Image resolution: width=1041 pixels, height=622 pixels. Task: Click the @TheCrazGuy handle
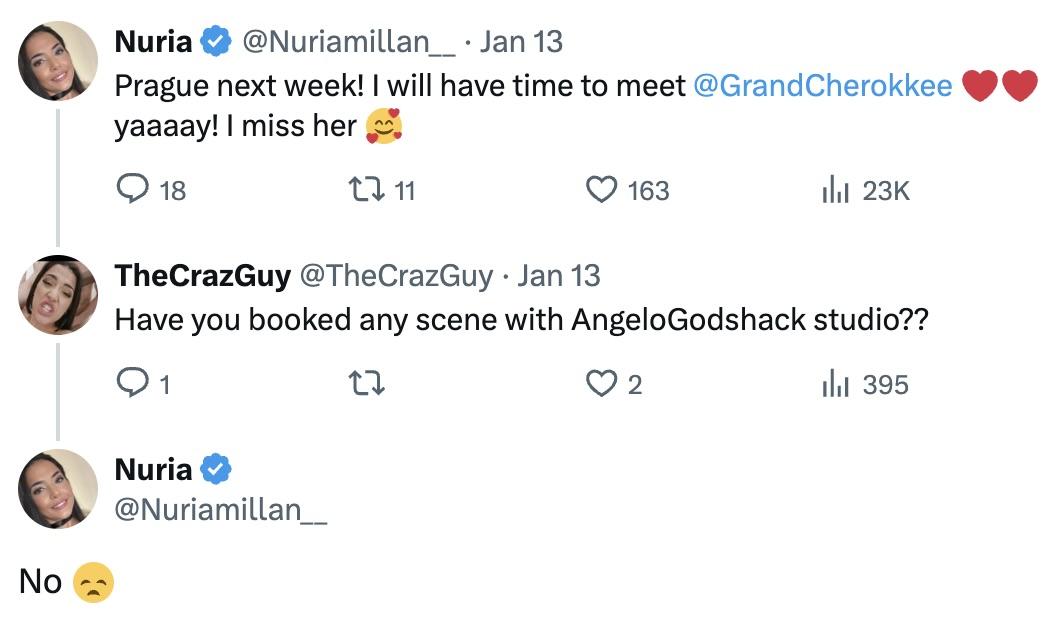pyautogui.click(x=396, y=276)
